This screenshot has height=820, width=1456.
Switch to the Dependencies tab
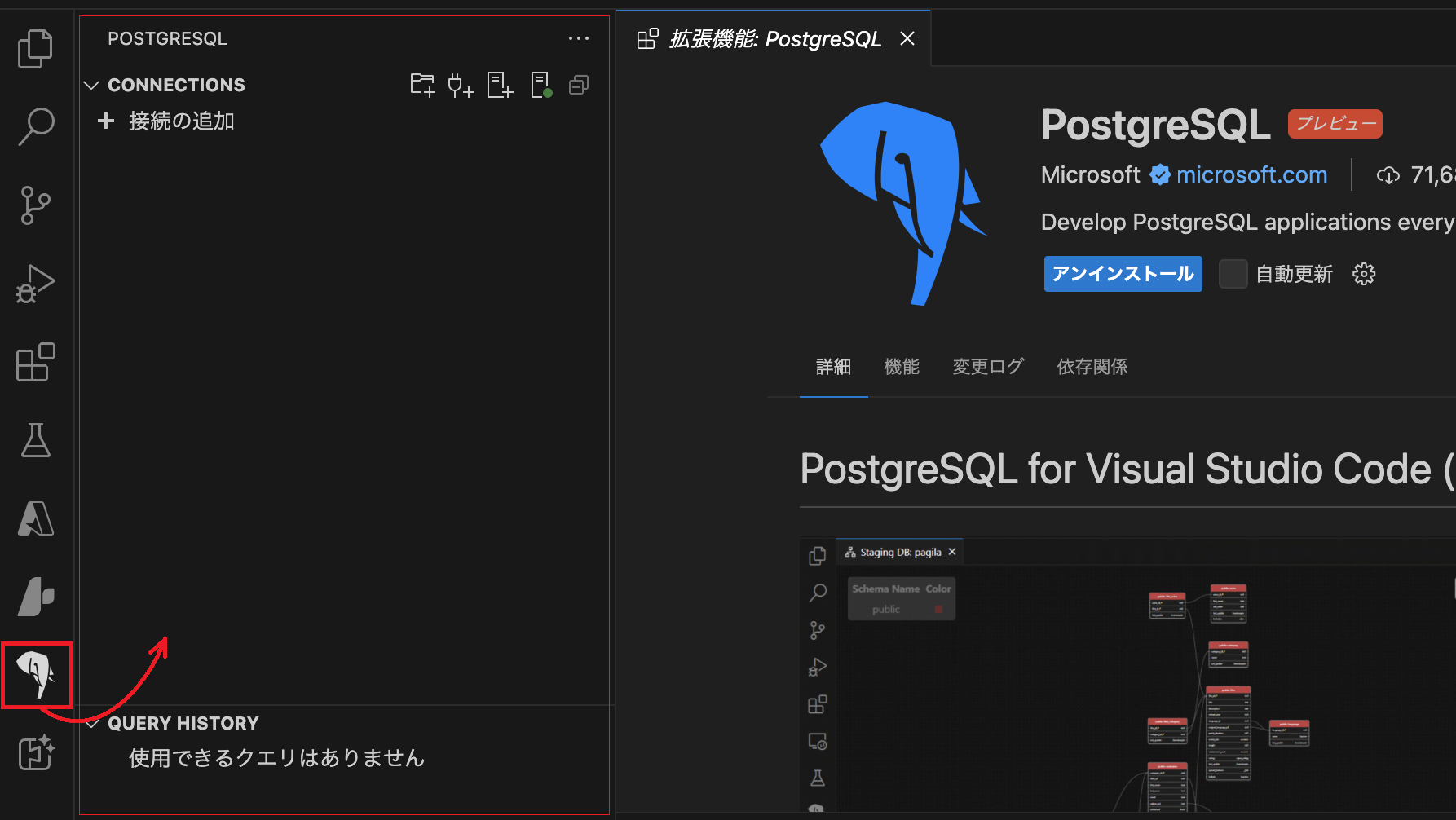click(x=1092, y=367)
